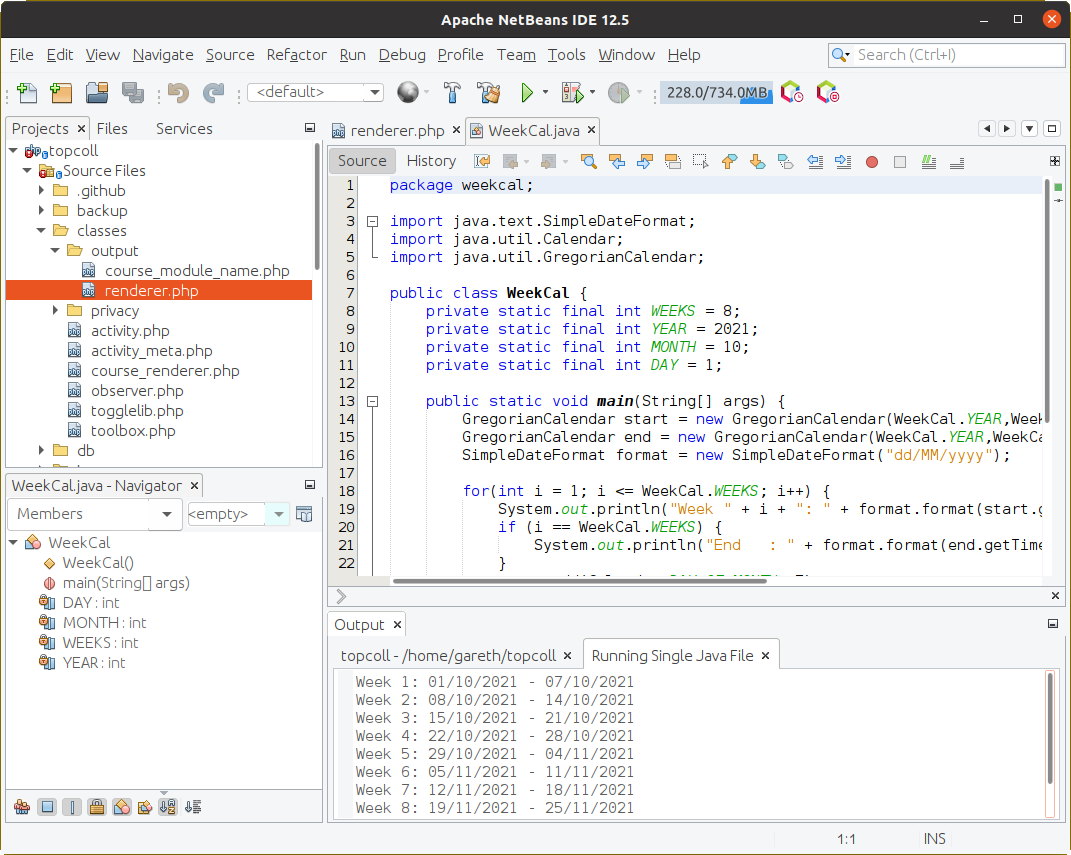Click the editor horizontal scrollbar
Viewport: 1071px width, 855px height.
580,581
